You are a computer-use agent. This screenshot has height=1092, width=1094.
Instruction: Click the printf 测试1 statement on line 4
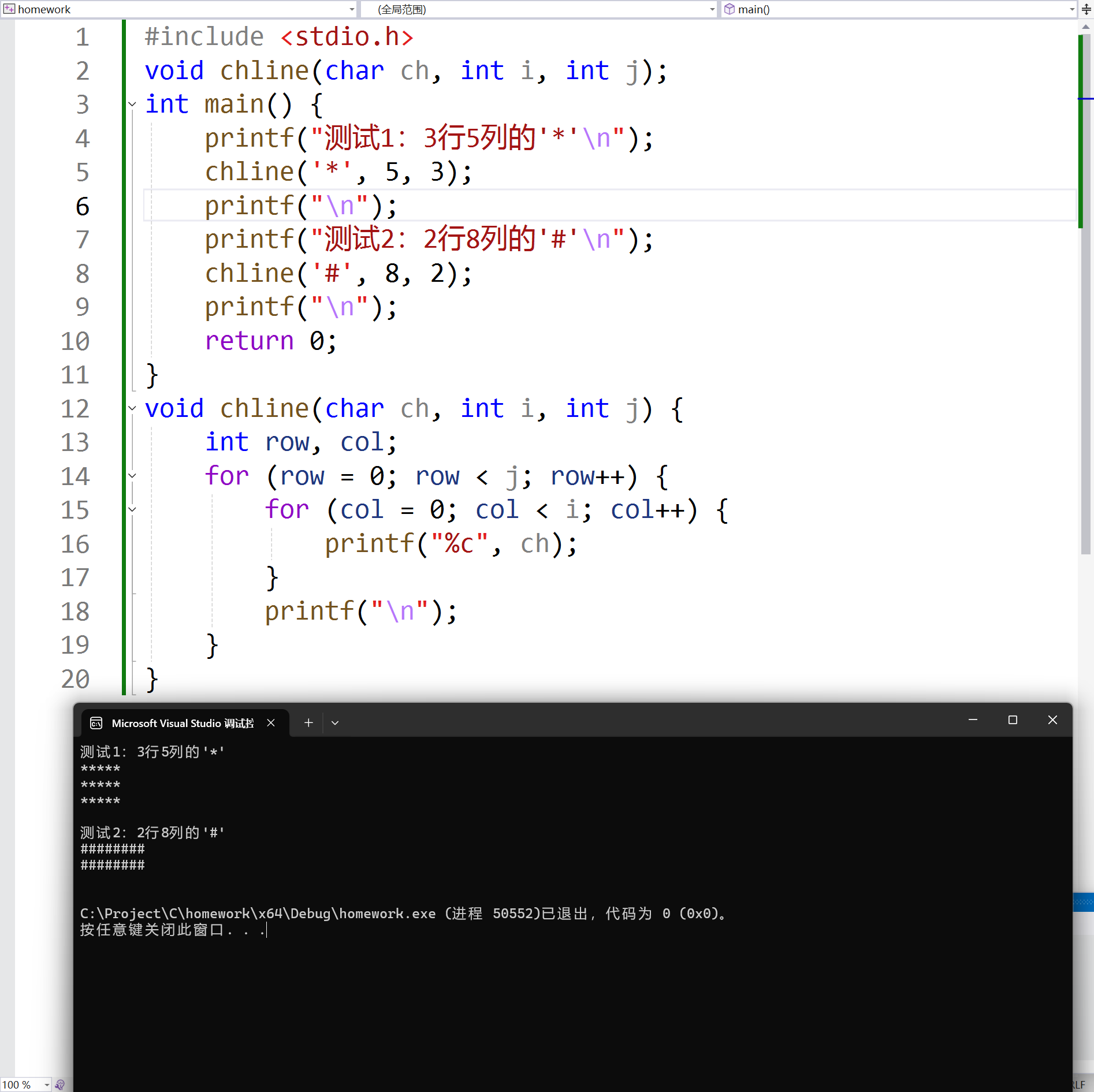(429, 139)
